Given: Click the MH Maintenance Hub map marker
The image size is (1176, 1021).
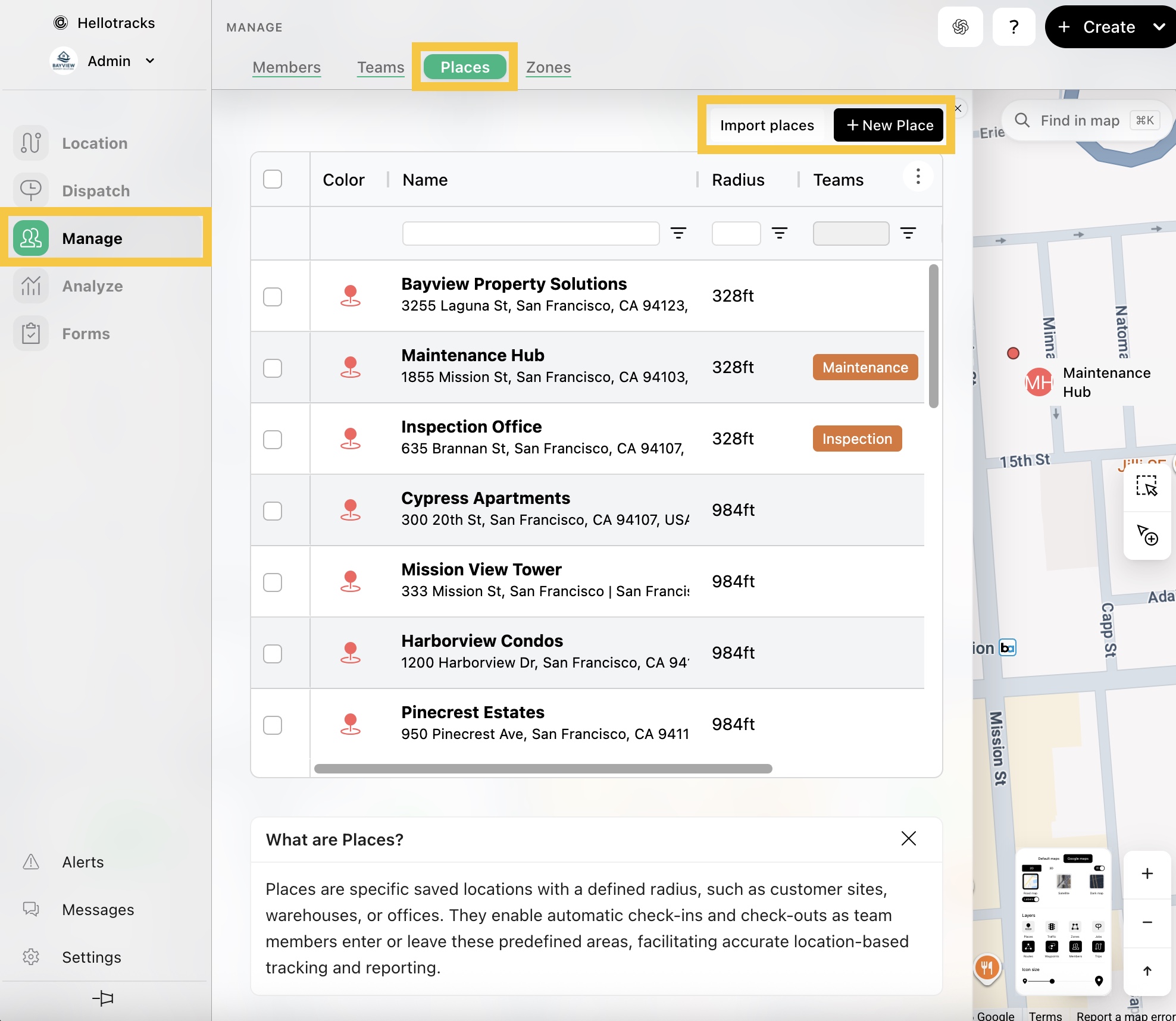Looking at the screenshot, I should coord(1039,383).
